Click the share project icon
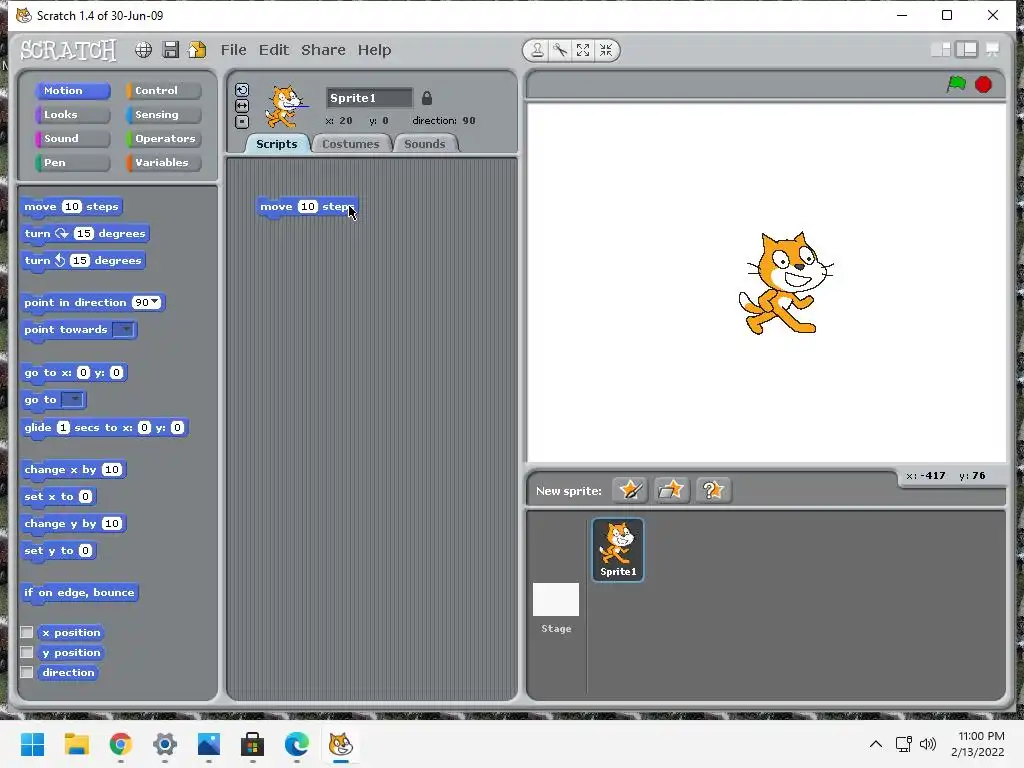This screenshot has width=1024, height=768. click(197, 50)
